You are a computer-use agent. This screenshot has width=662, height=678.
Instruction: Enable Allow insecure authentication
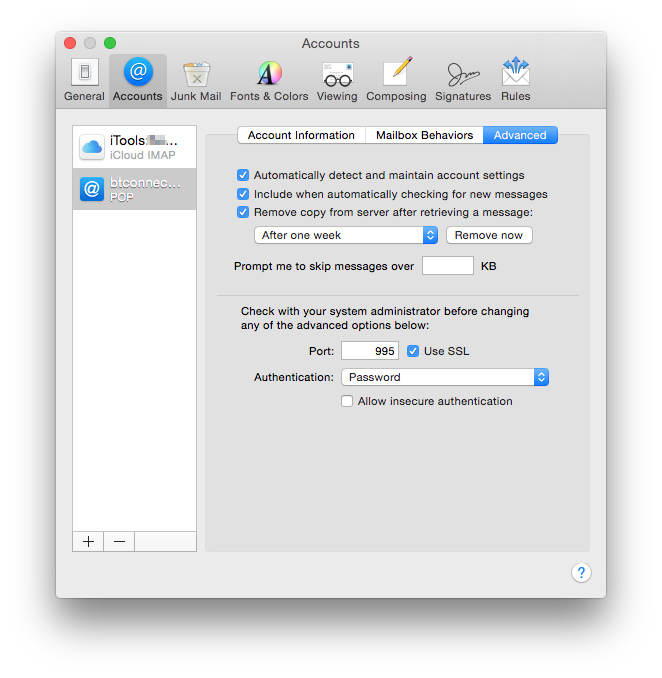click(x=347, y=401)
